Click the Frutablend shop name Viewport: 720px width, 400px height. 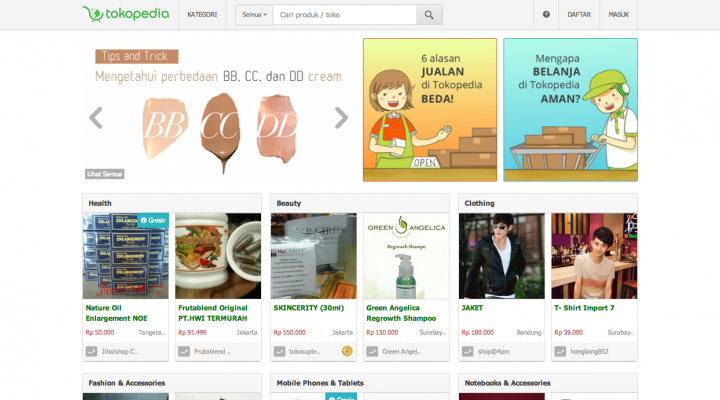[x=212, y=351]
